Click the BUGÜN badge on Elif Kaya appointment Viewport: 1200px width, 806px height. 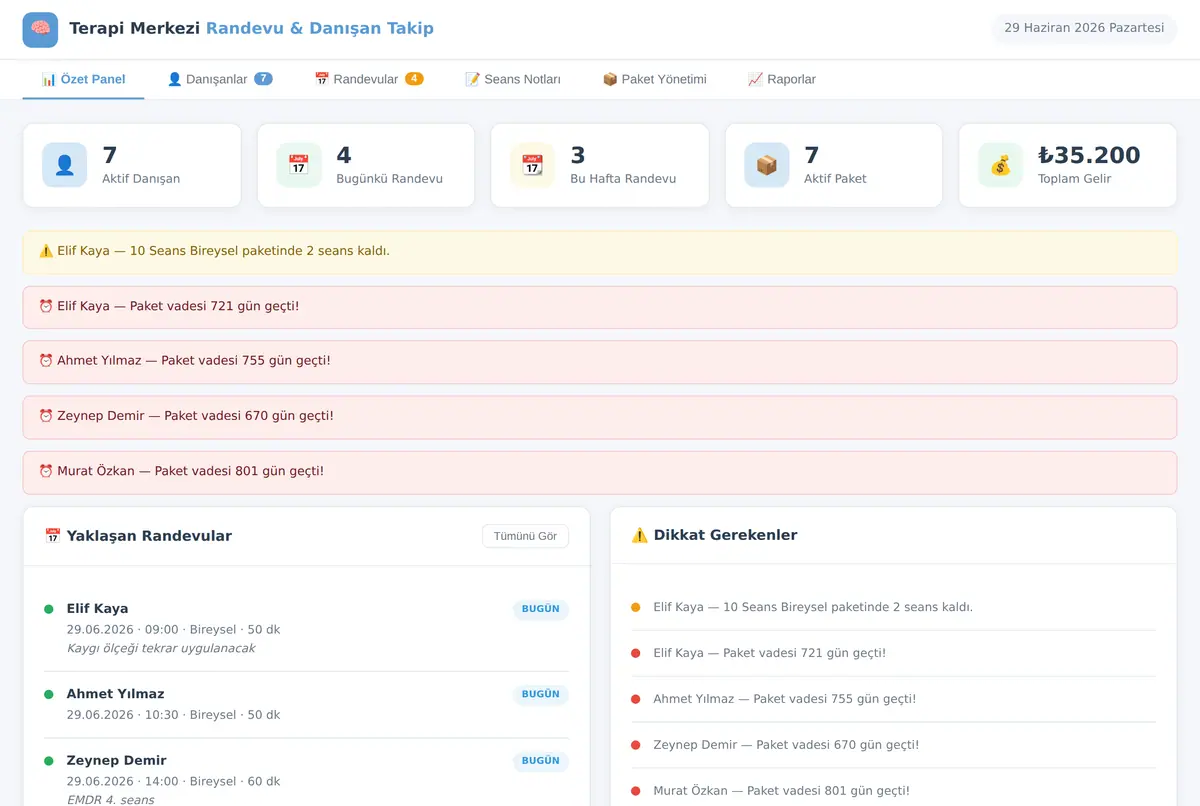[541, 609]
